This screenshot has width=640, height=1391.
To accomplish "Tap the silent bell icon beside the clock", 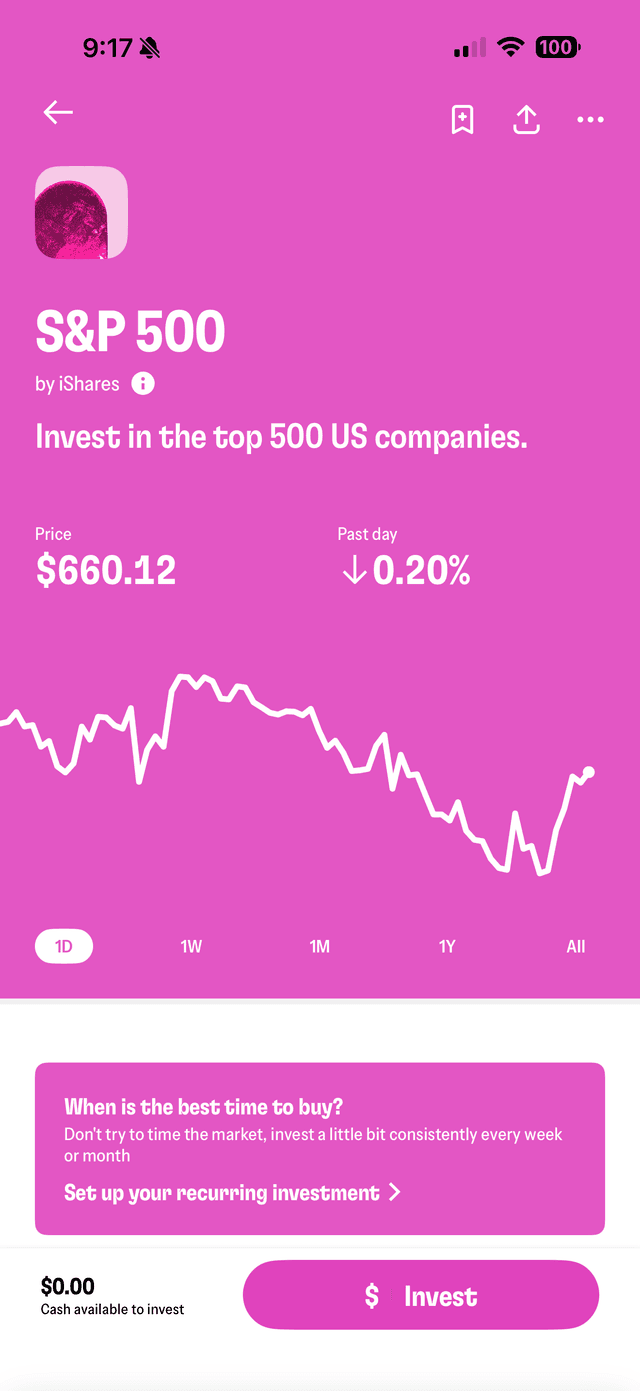I will point(150,47).
